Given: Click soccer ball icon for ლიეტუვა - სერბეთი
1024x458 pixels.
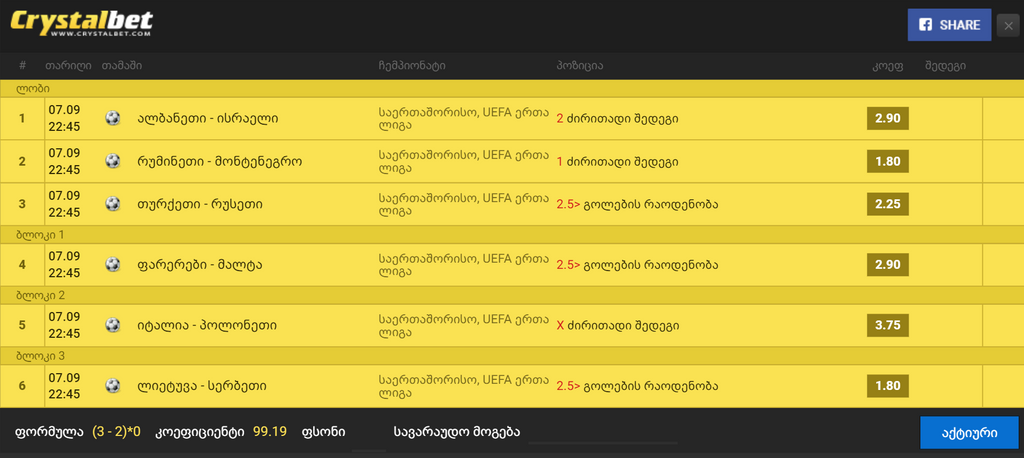Looking at the screenshot, I should click(113, 385).
